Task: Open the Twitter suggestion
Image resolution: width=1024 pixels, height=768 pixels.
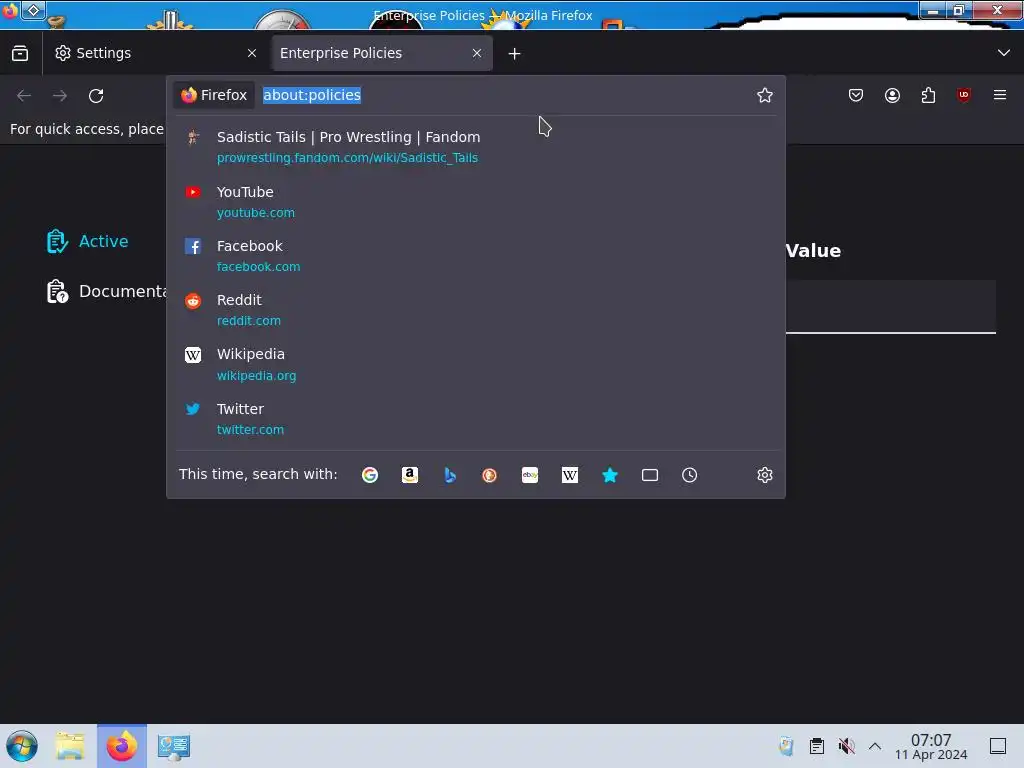Action: tap(475, 419)
